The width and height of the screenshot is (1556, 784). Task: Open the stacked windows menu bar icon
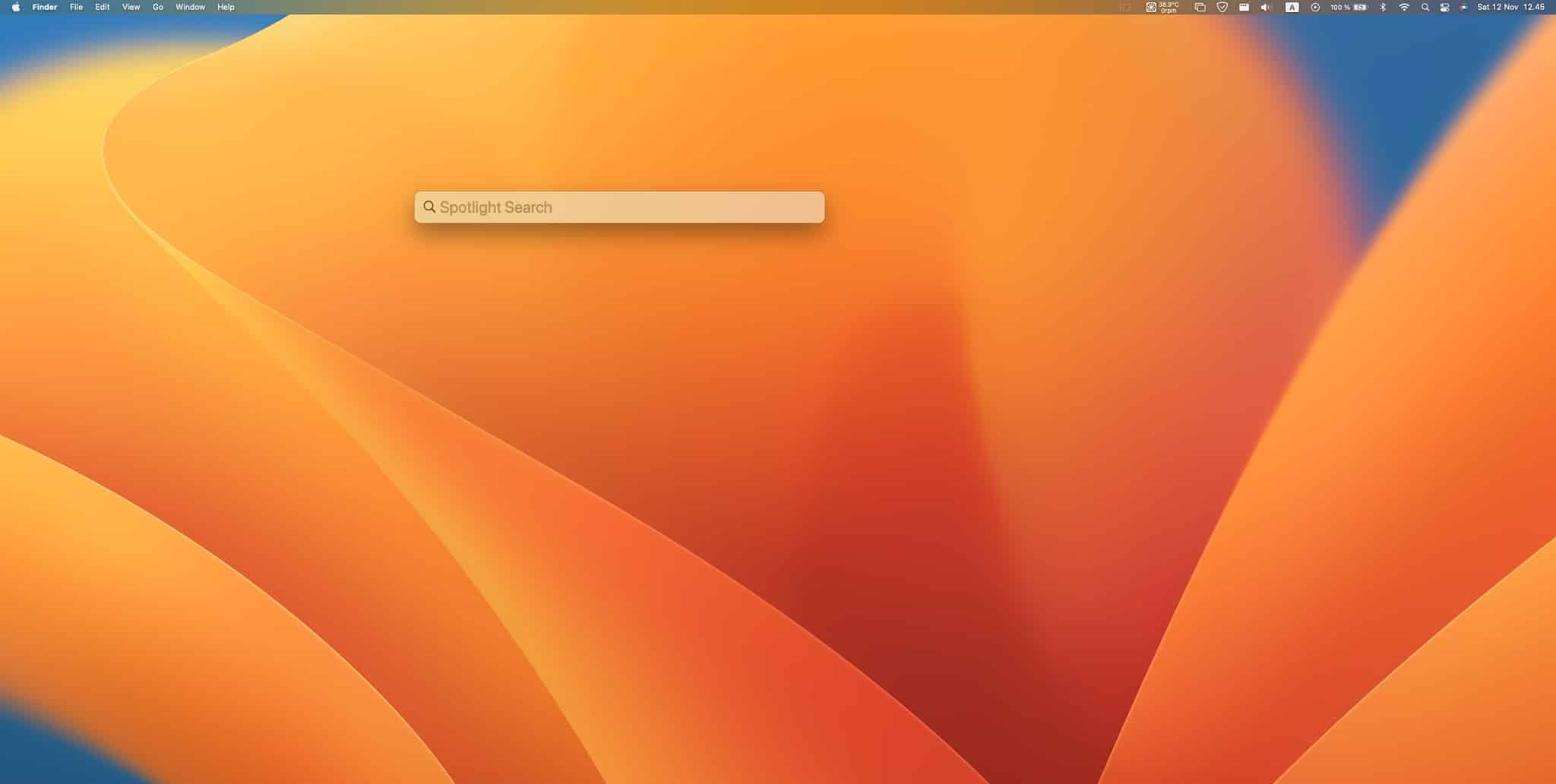[x=1200, y=7]
